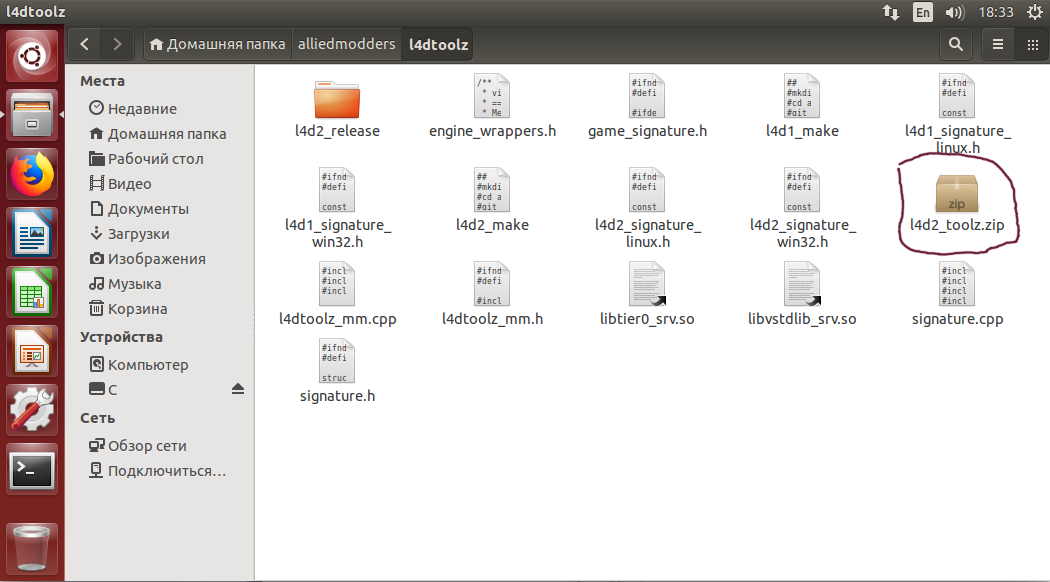This screenshot has height=582, width=1050.
Task: Open the Trash from the launcher
Action: coord(31,548)
